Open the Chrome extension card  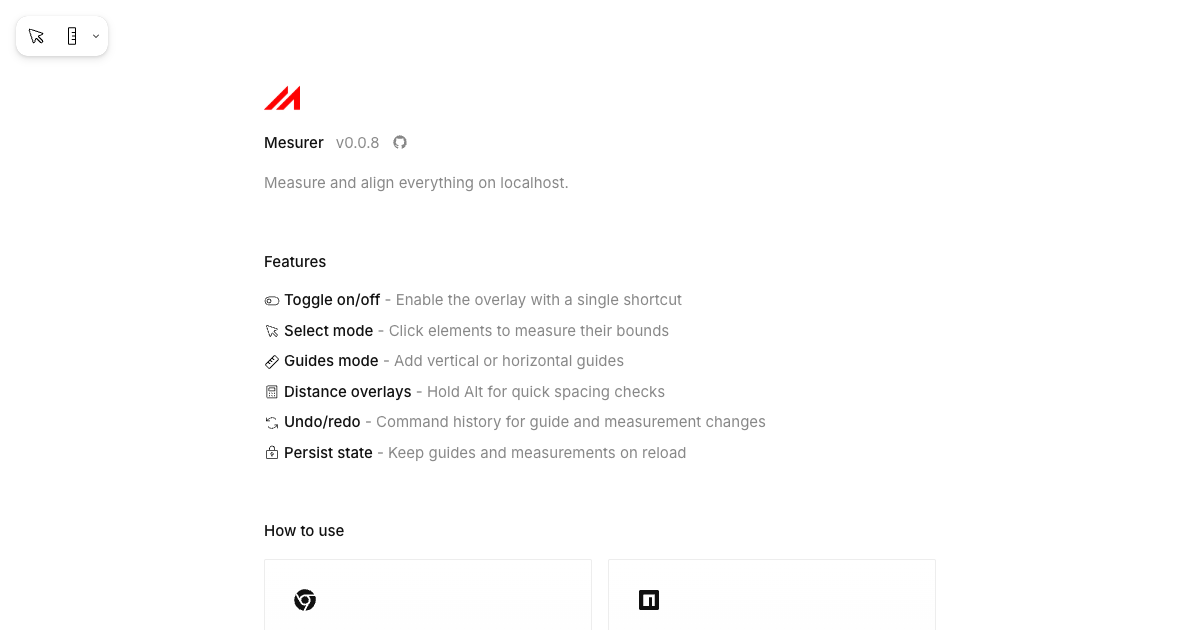coord(428,595)
